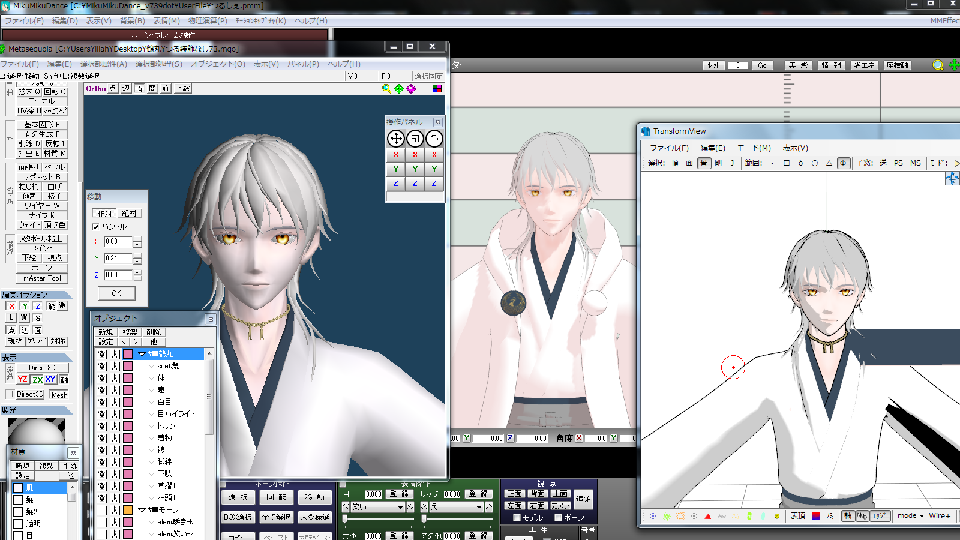Screen dimensions: 960x540
Task: Click purple rotate icon in Metasequoia viewport
Action: click(x=411, y=89)
